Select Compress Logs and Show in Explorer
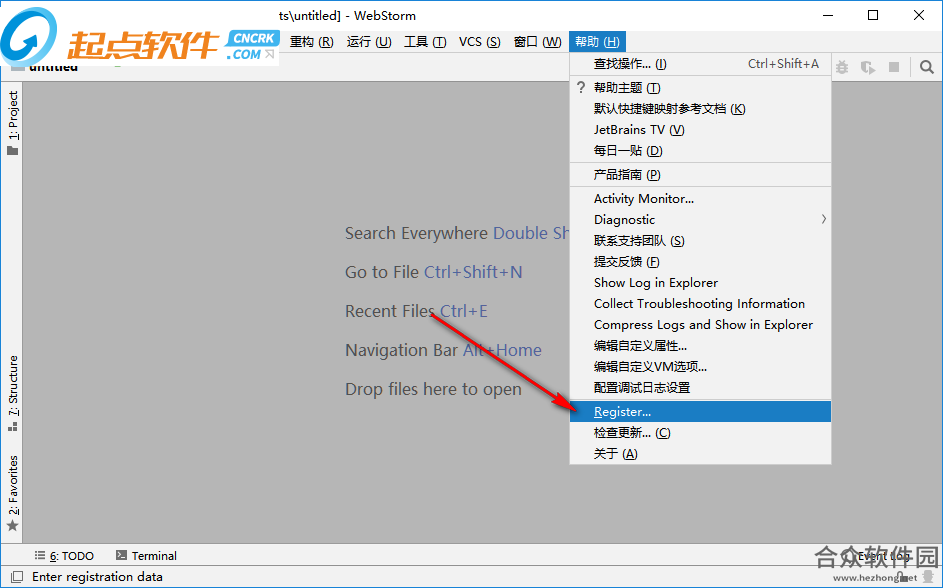The image size is (943, 588). (700, 325)
